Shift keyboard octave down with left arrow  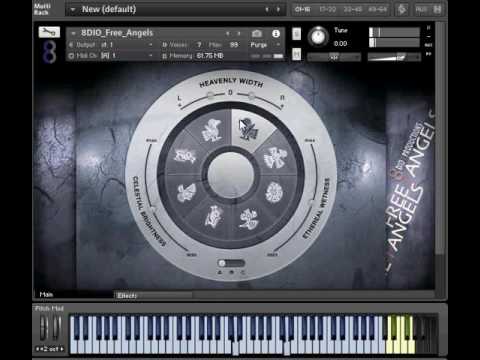pos(38,349)
